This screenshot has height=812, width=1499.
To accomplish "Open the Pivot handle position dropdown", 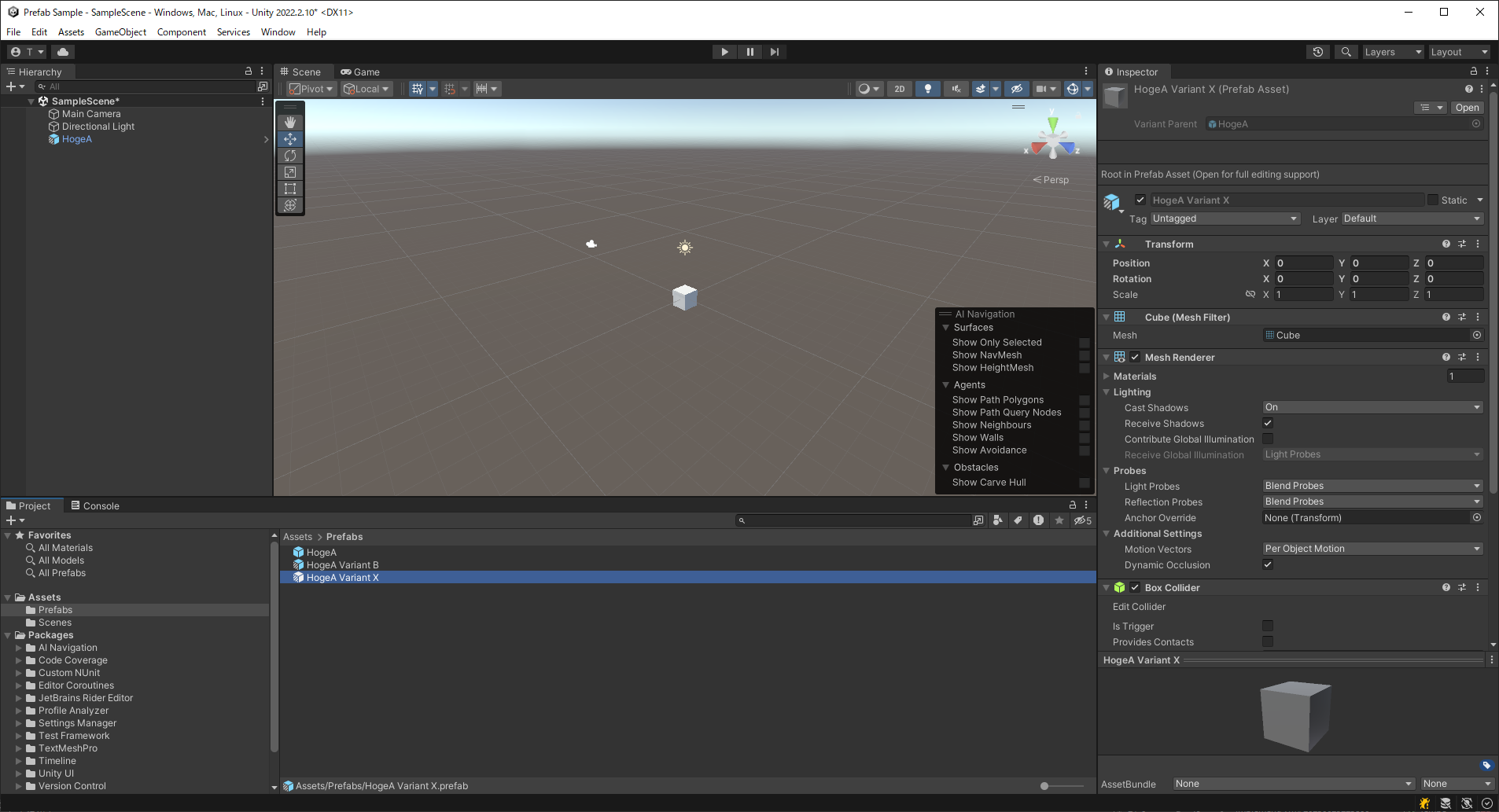I will tap(311, 89).
